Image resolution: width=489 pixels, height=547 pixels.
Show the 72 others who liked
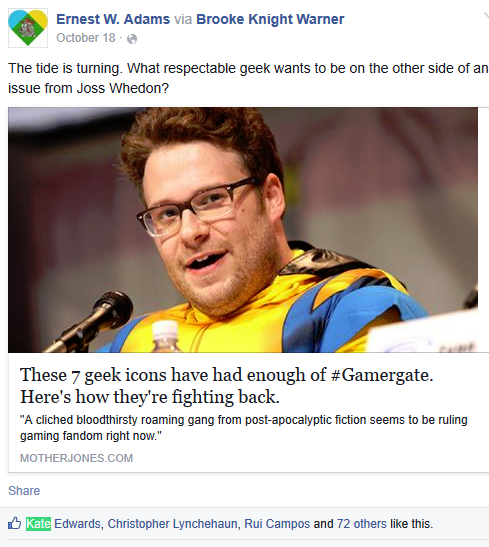361,524
